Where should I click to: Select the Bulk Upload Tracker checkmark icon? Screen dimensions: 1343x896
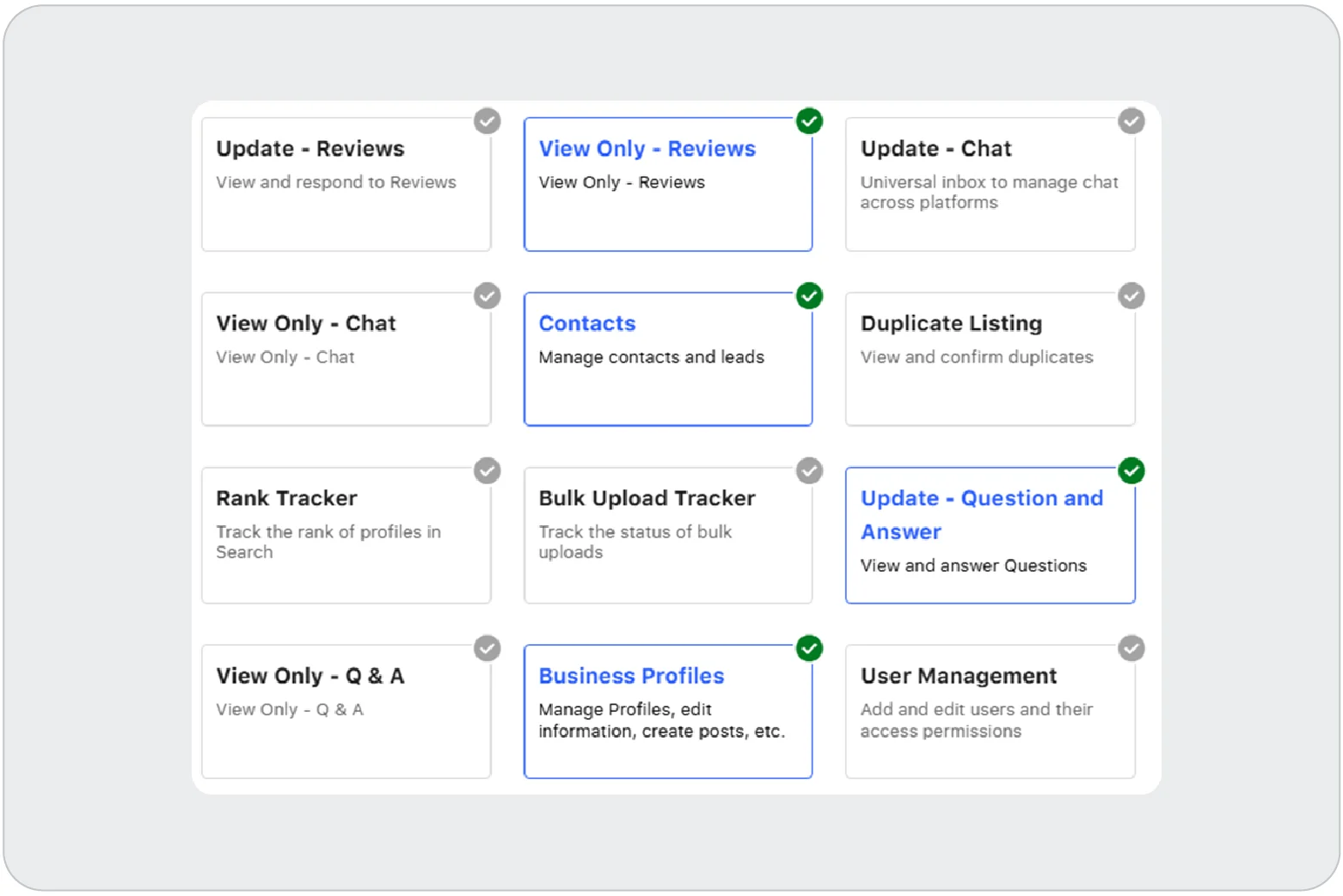coord(809,471)
